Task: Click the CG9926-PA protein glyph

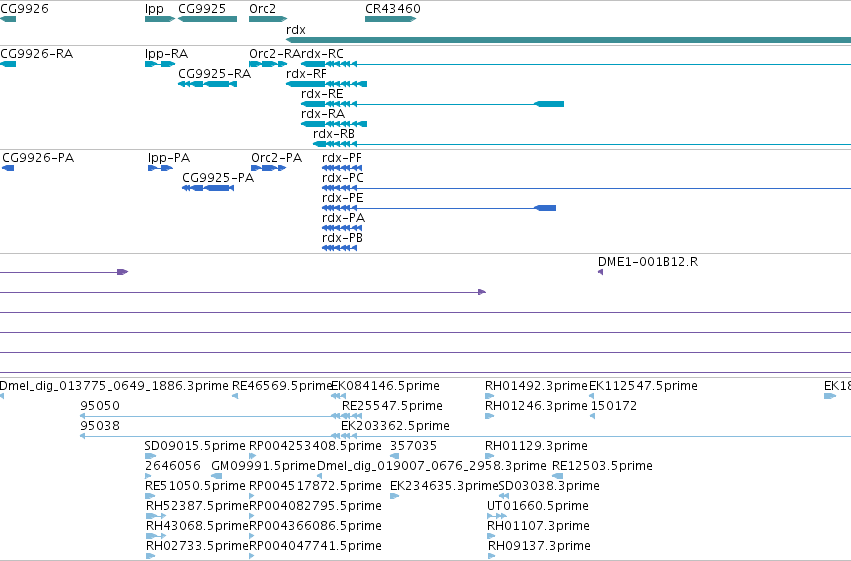Action: click(x=8, y=168)
